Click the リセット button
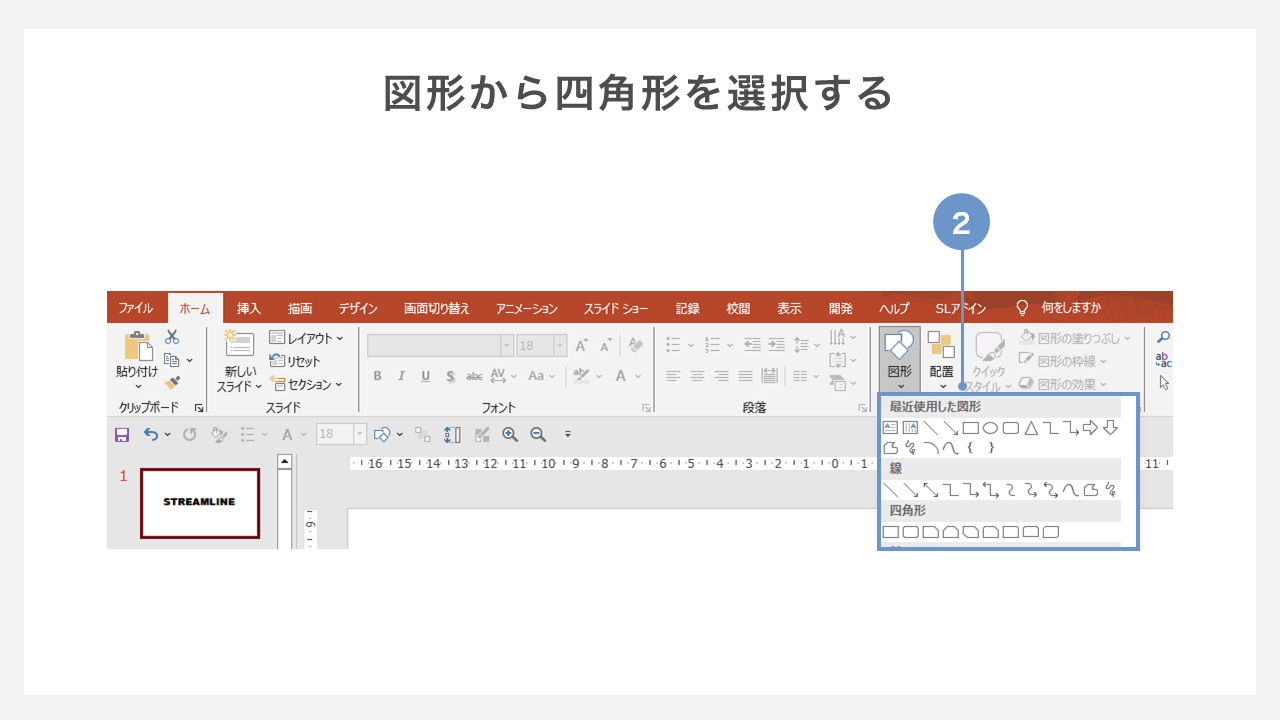Screen dimensions: 1280x720 click(x=295, y=361)
